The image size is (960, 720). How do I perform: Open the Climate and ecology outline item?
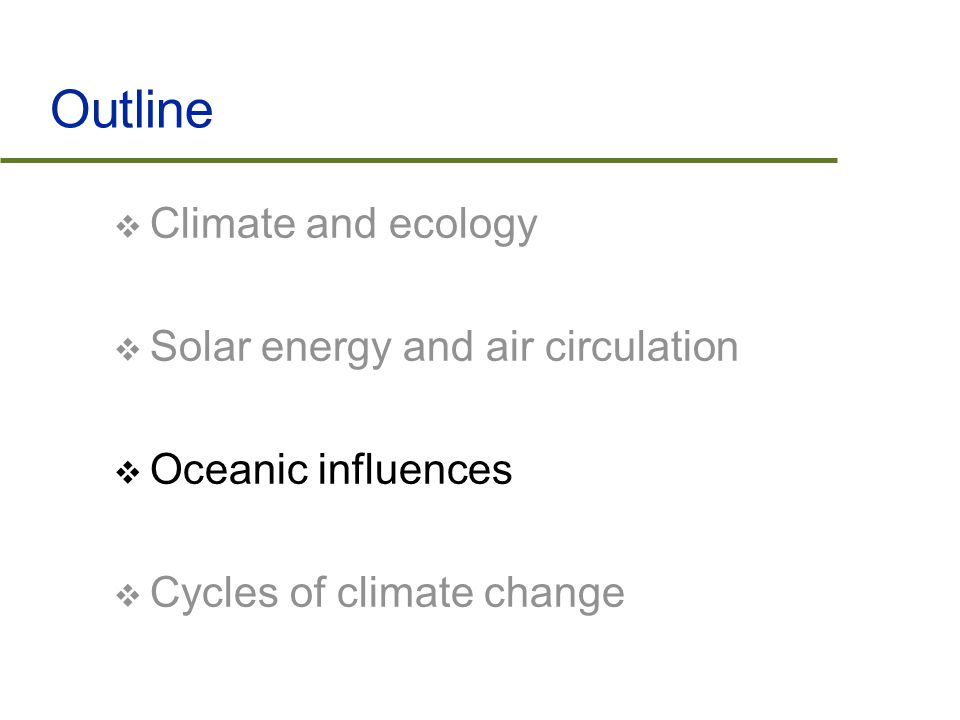click(x=343, y=225)
